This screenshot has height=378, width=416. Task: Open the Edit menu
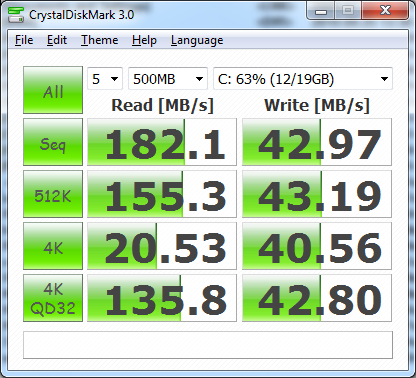point(57,40)
